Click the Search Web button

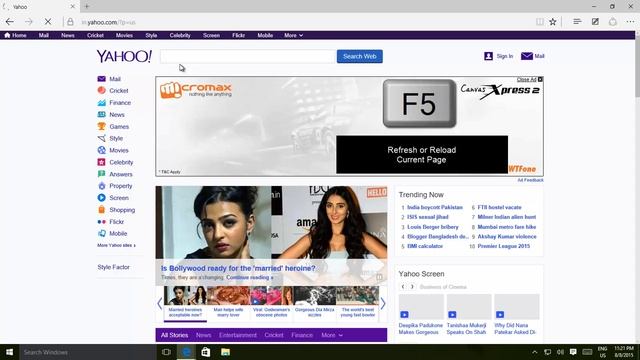[x=360, y=56]
